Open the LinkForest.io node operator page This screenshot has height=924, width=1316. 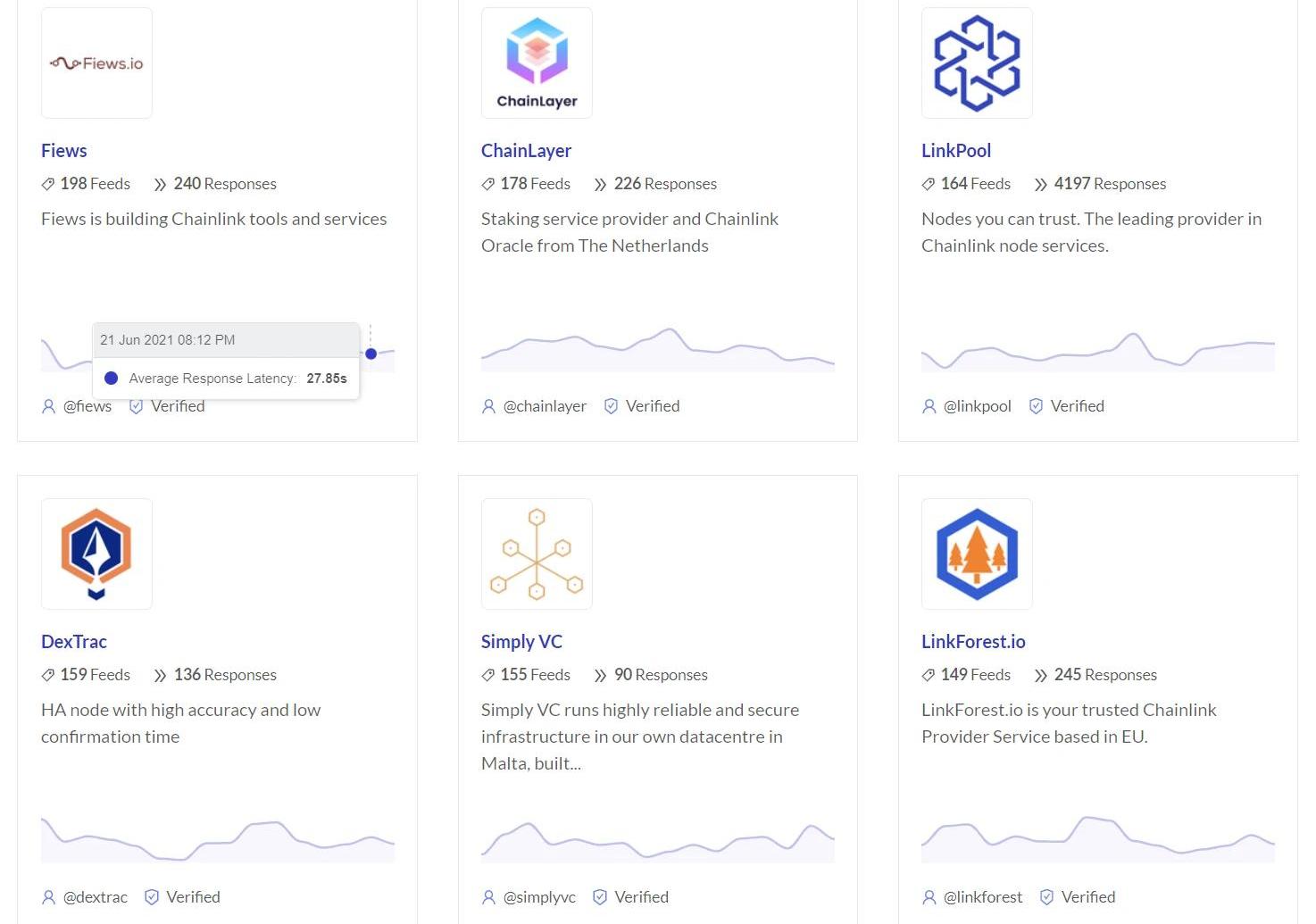coord(973,642)
